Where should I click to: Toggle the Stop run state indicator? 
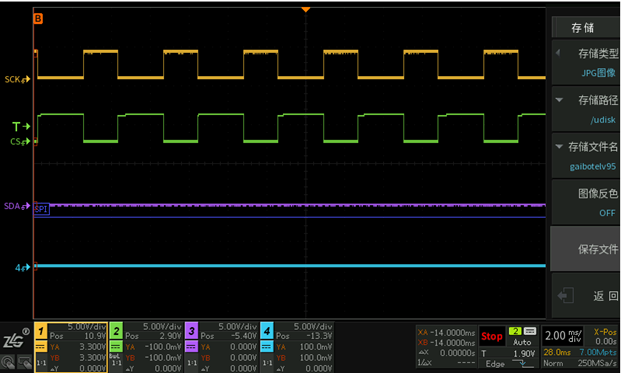(x=491, y=337)
